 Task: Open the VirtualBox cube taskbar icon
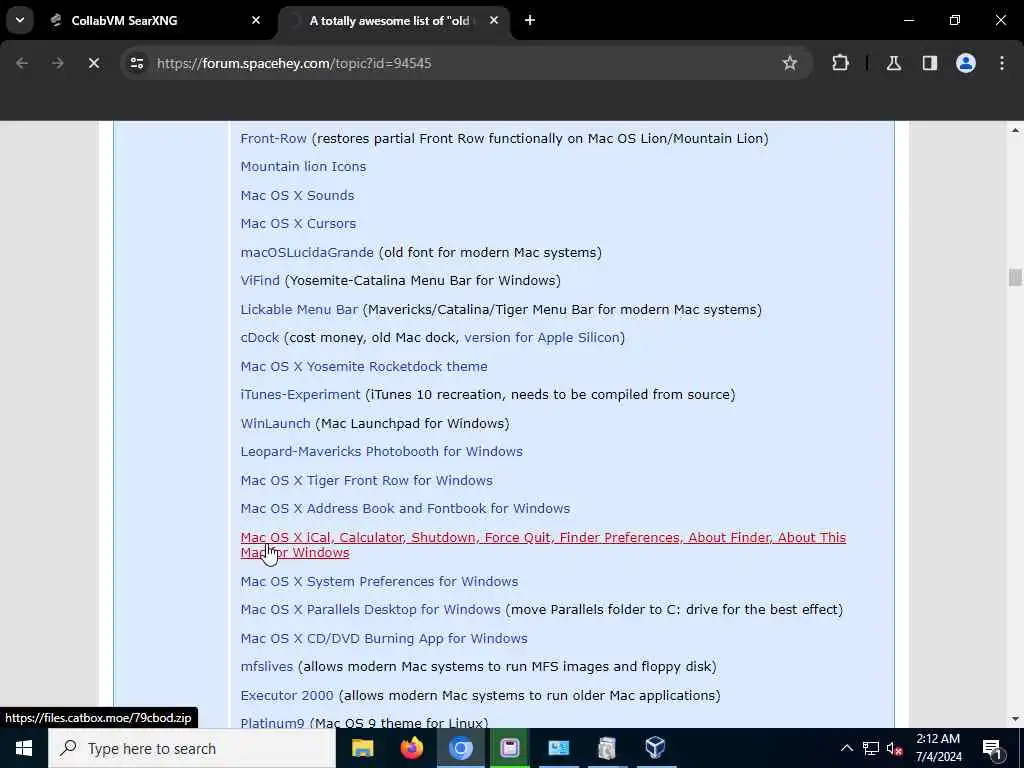click(655, 748)
